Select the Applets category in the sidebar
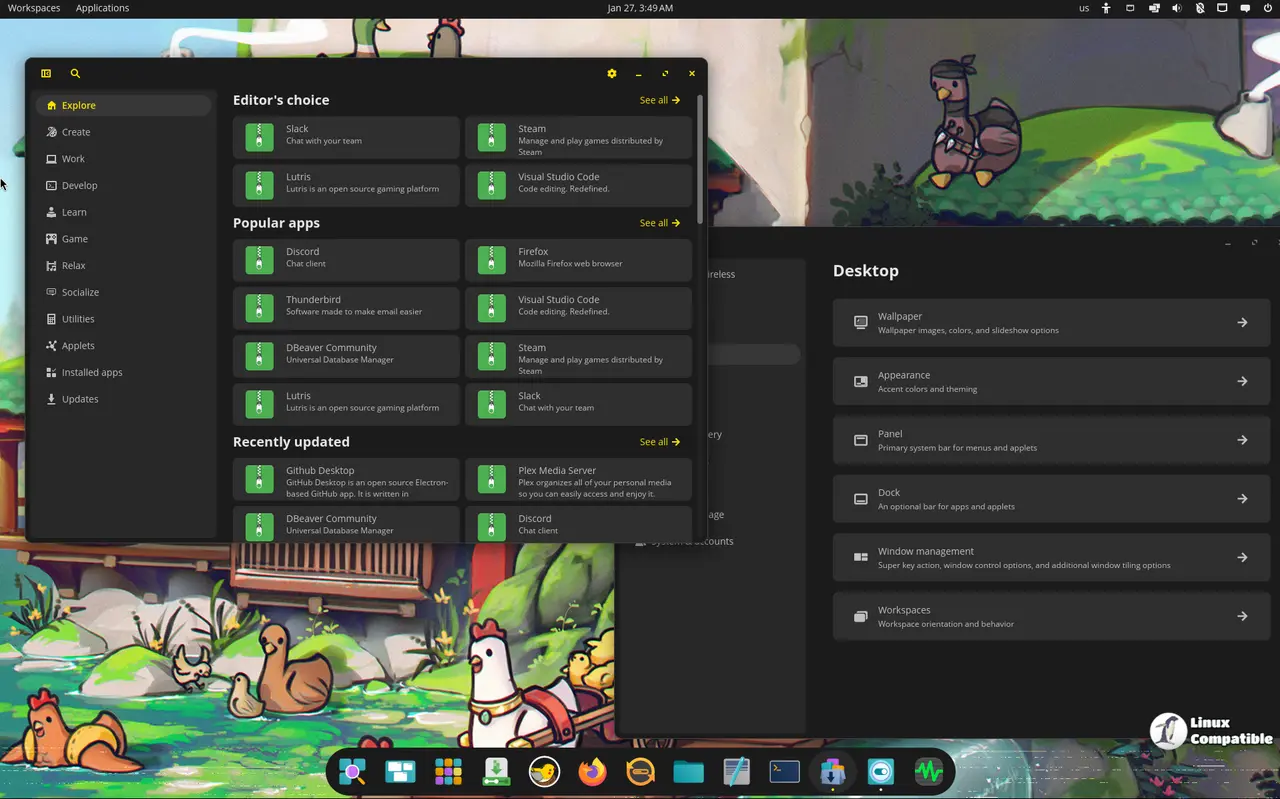This screenshot has width=1280, height=799. point(77,346)
